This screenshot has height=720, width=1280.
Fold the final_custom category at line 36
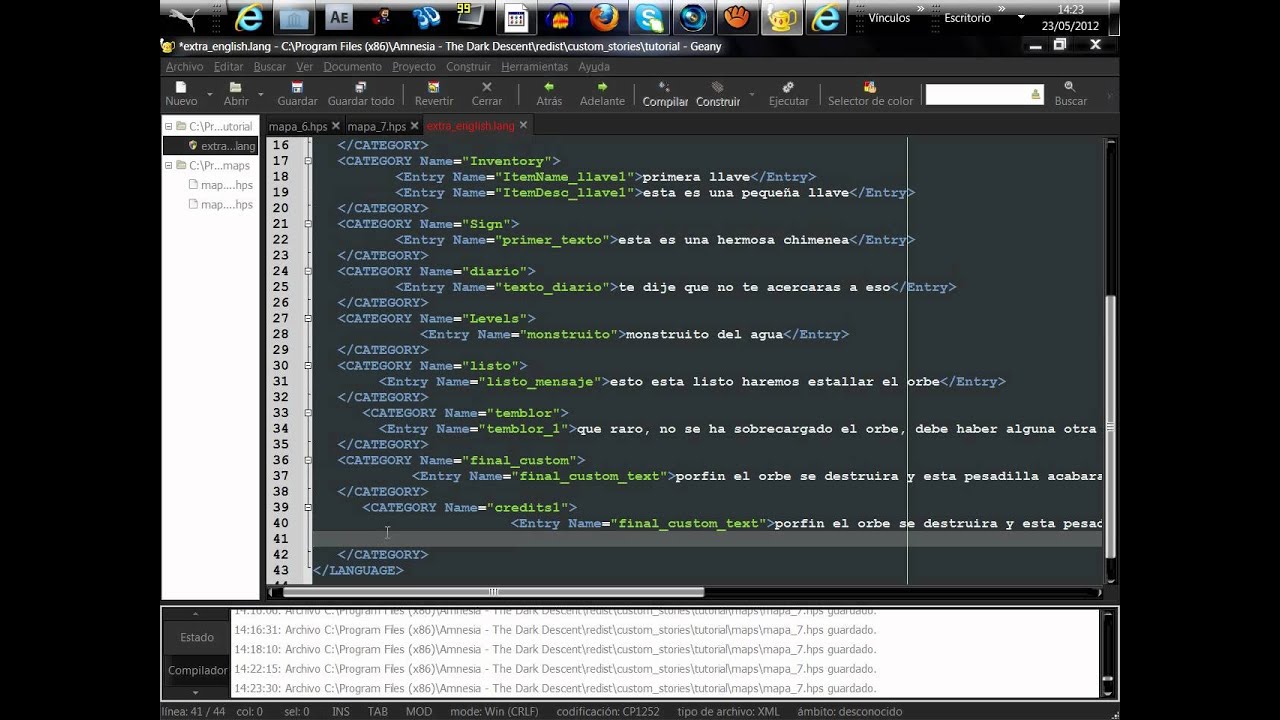[307, 460]
